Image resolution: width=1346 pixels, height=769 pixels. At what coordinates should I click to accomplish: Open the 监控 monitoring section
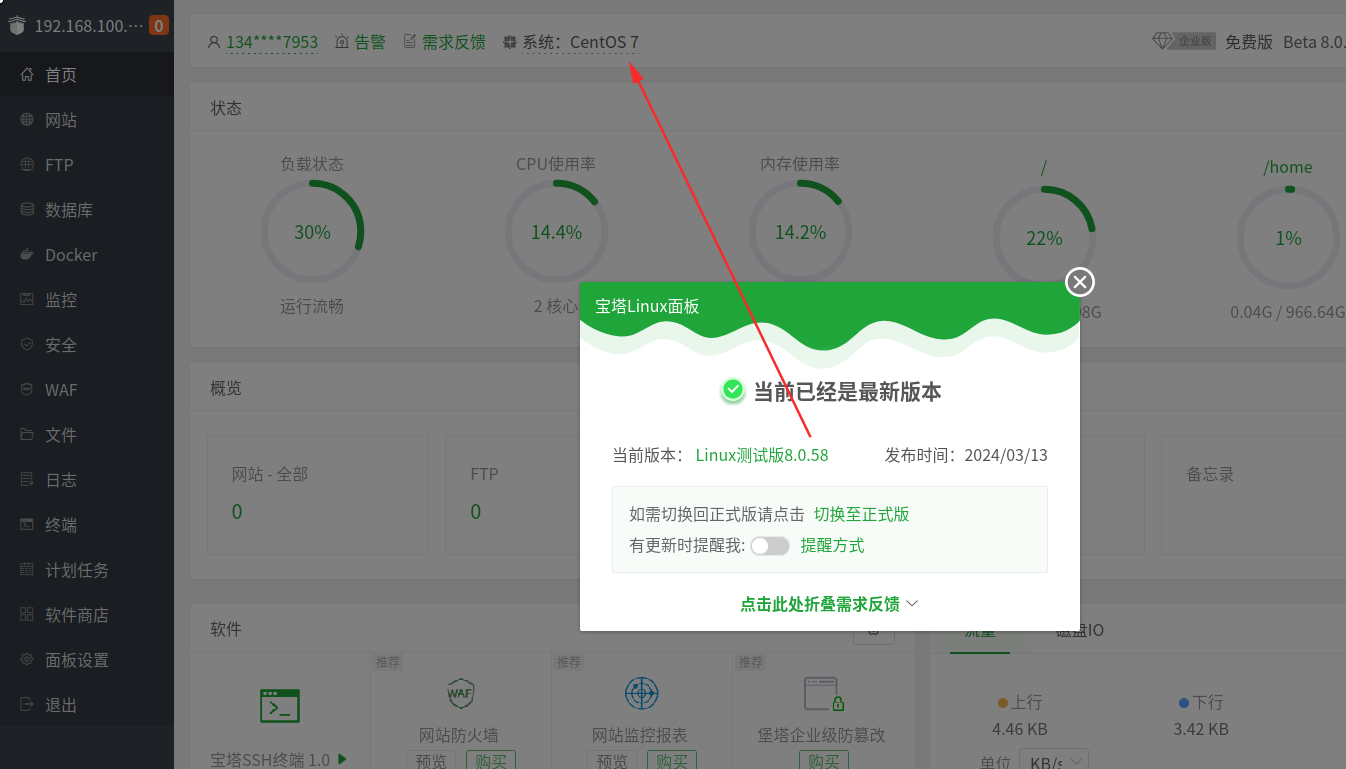87,300
